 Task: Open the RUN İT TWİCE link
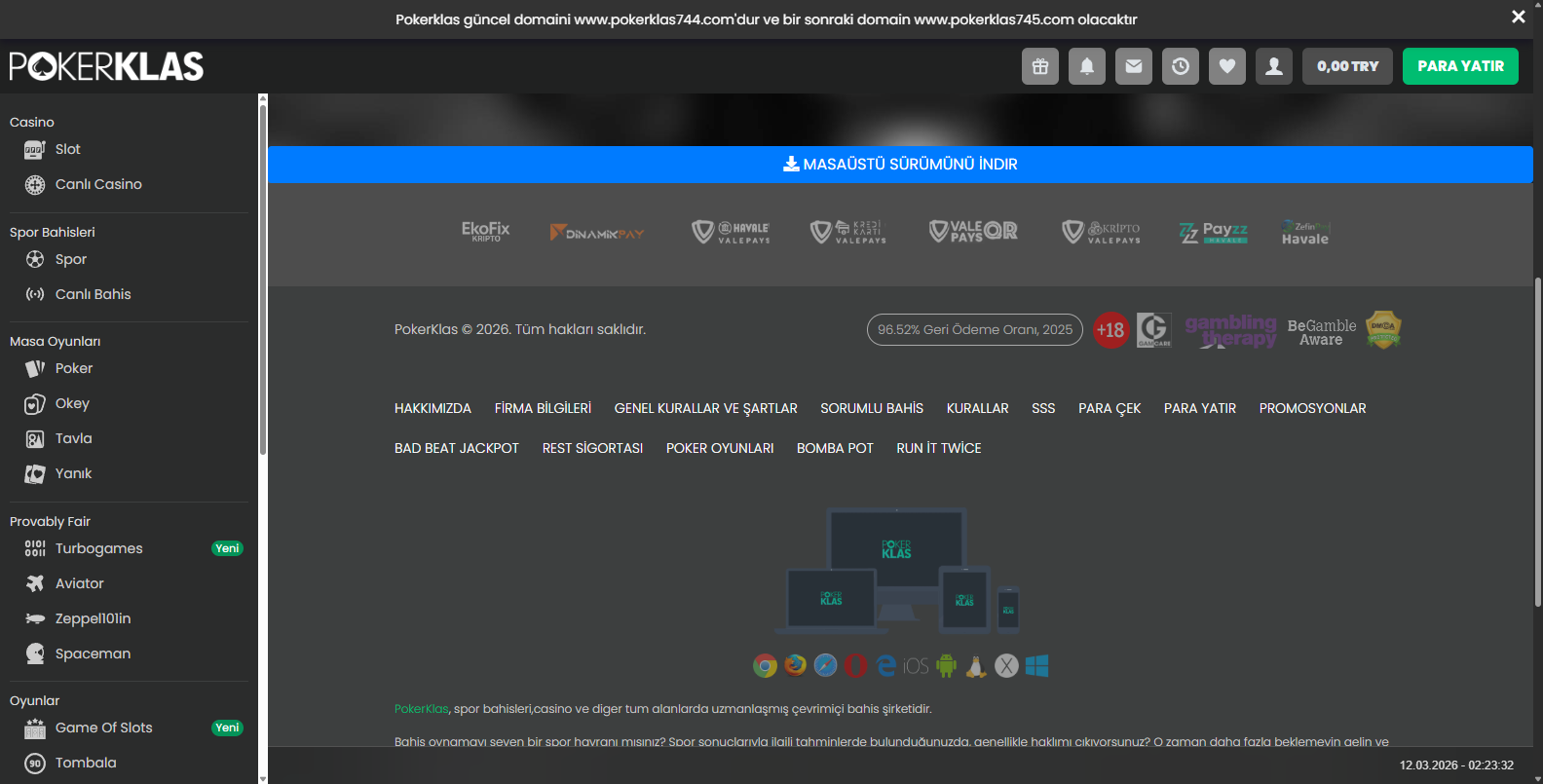939,448
